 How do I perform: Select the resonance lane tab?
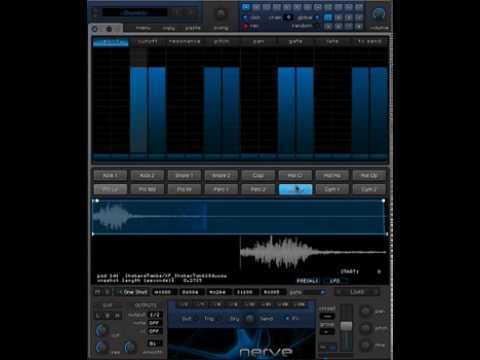(x=184, y=42)
